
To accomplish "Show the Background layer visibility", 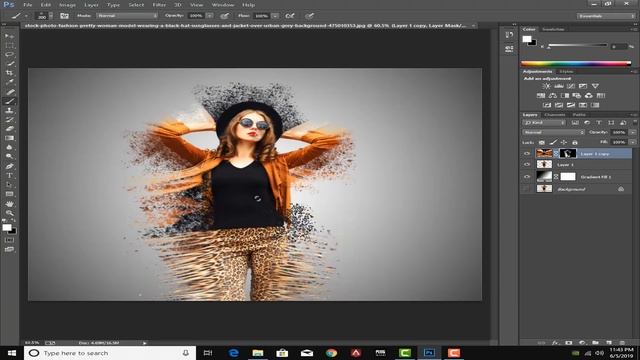I will coord(527,189).
